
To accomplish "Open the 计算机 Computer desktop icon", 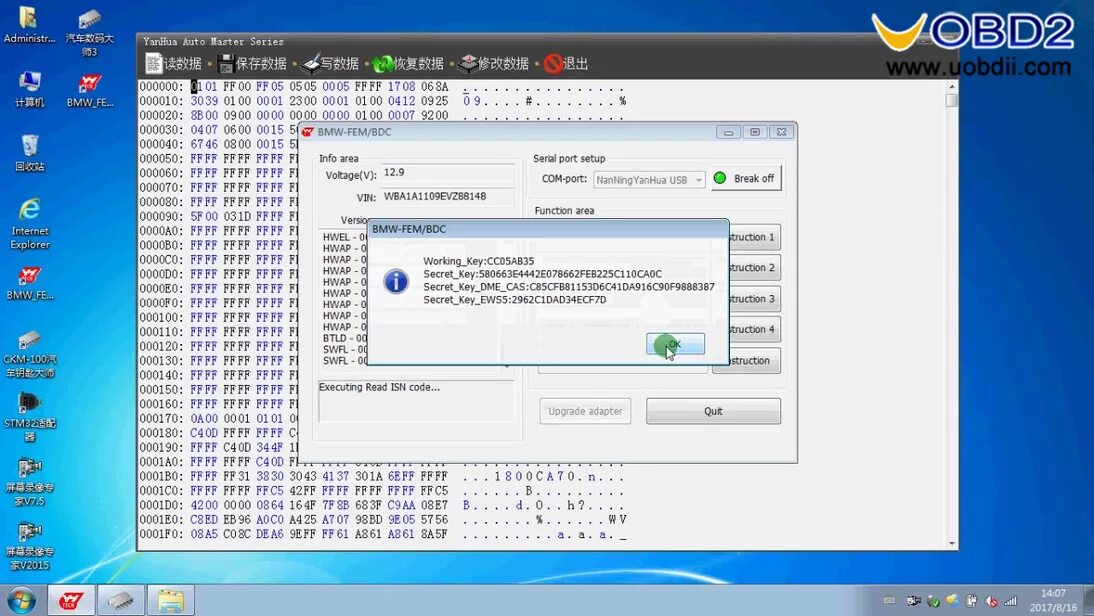I will pos(29,89).
